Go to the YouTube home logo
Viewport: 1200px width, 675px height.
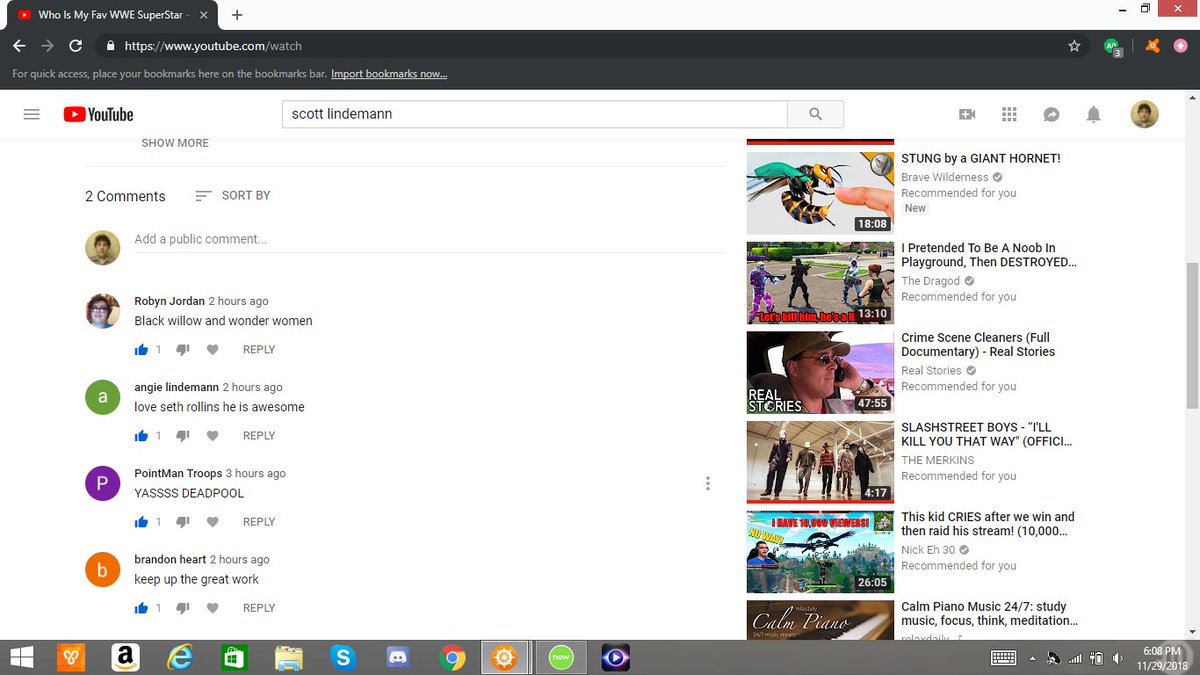[x=98, y=114]
